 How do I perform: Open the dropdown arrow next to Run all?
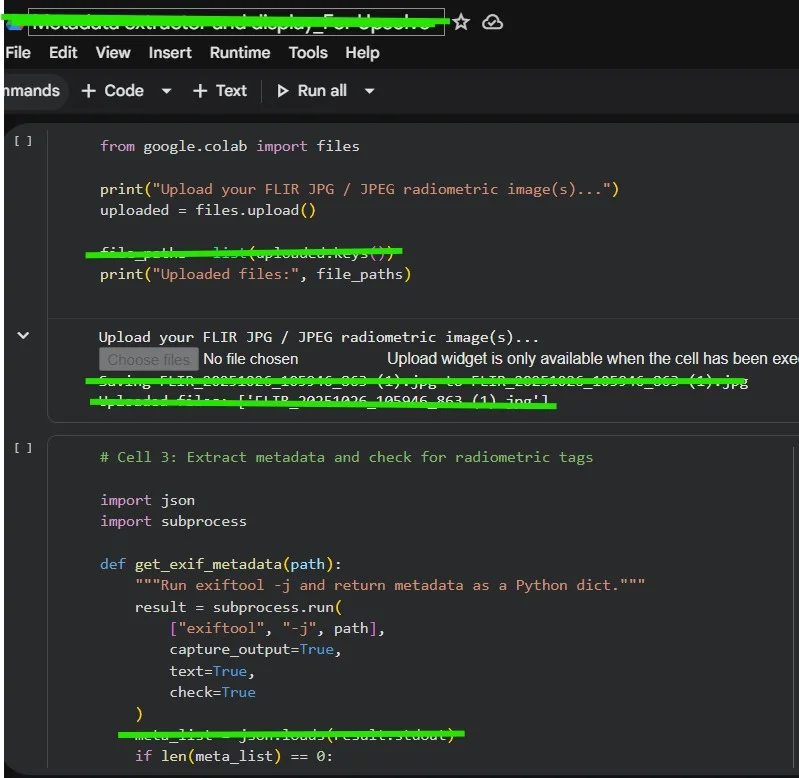point(369,91)
